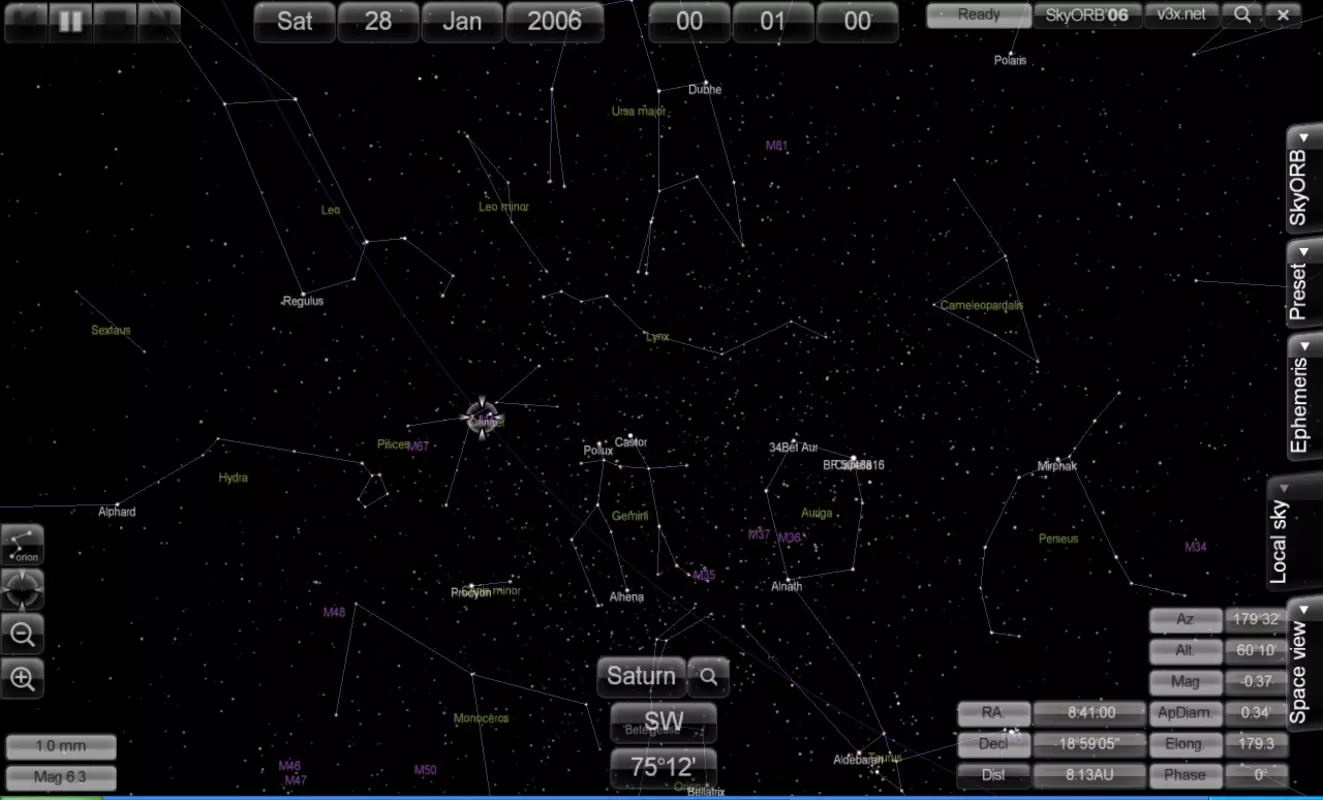Viewport: 1323px width, 800px height.
Task: Pause the sky time animation
Action: tap(70, 22)
